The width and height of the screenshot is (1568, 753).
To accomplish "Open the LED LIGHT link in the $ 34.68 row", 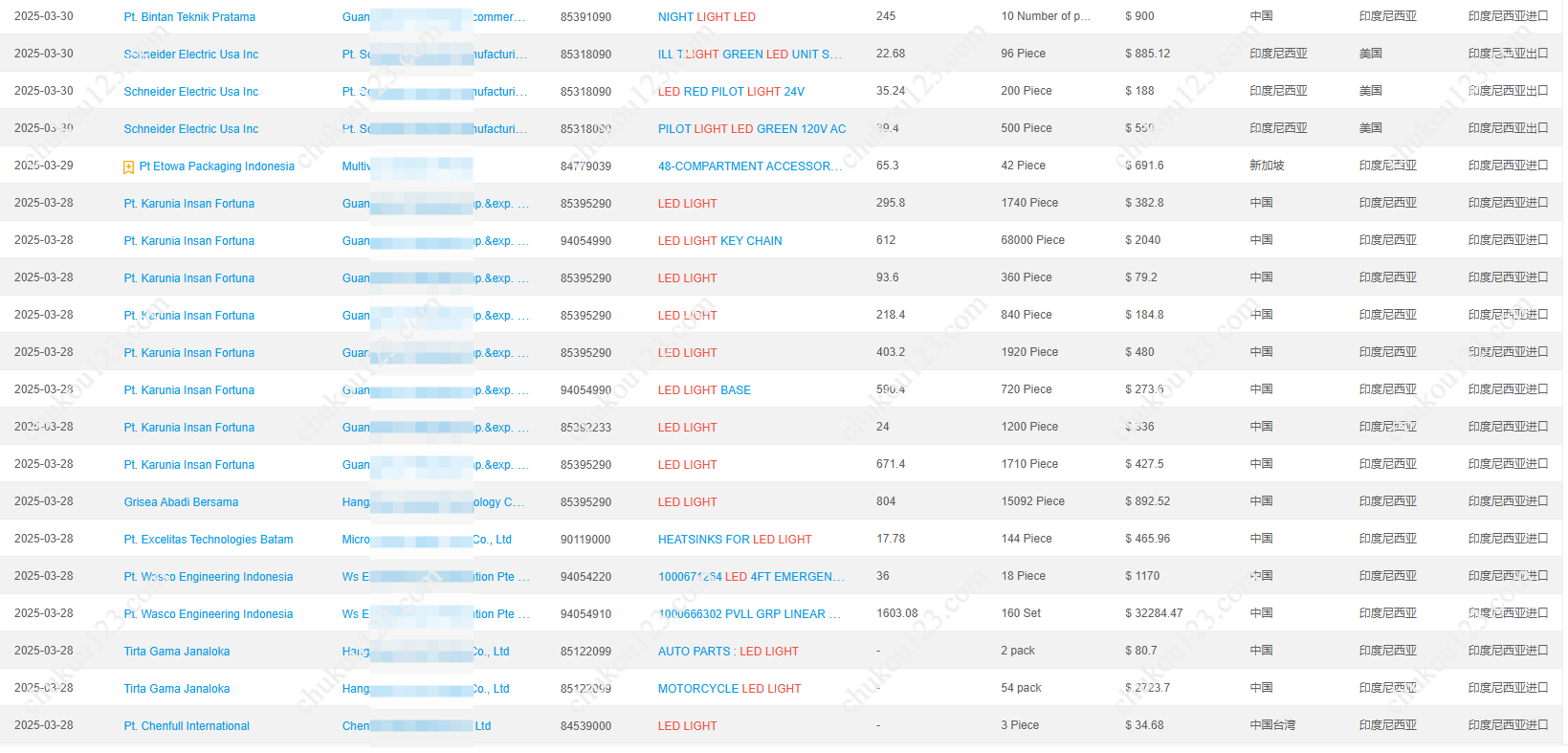I will 688,726.
